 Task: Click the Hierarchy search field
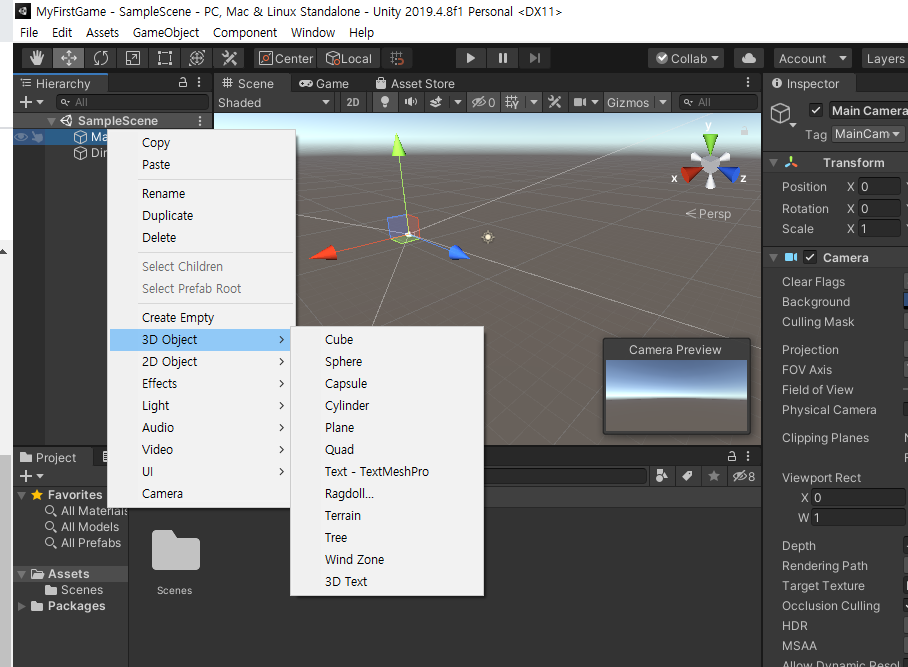click(133, 102)
